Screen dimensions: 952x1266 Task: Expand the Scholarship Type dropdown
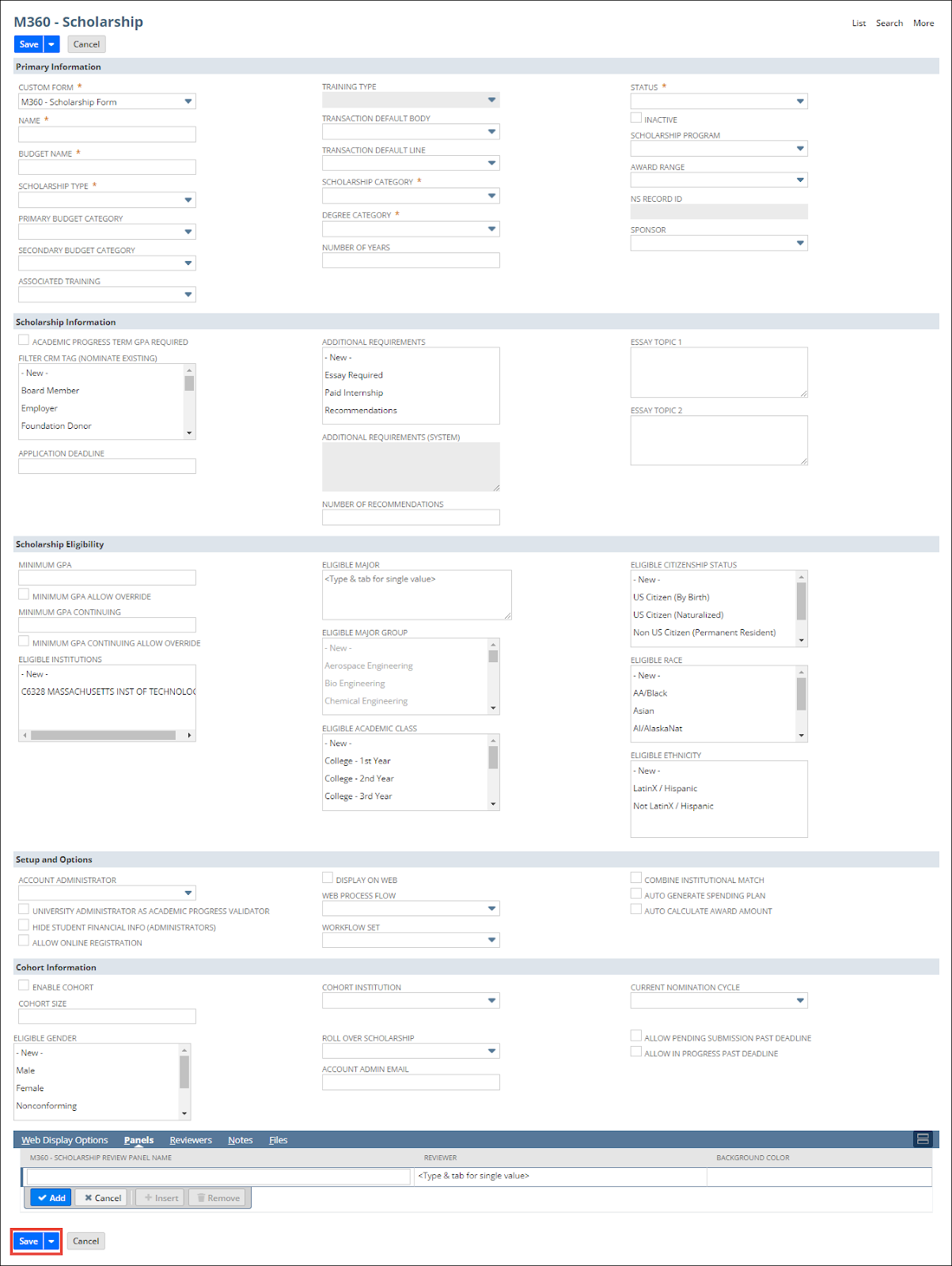pos(188,200)
